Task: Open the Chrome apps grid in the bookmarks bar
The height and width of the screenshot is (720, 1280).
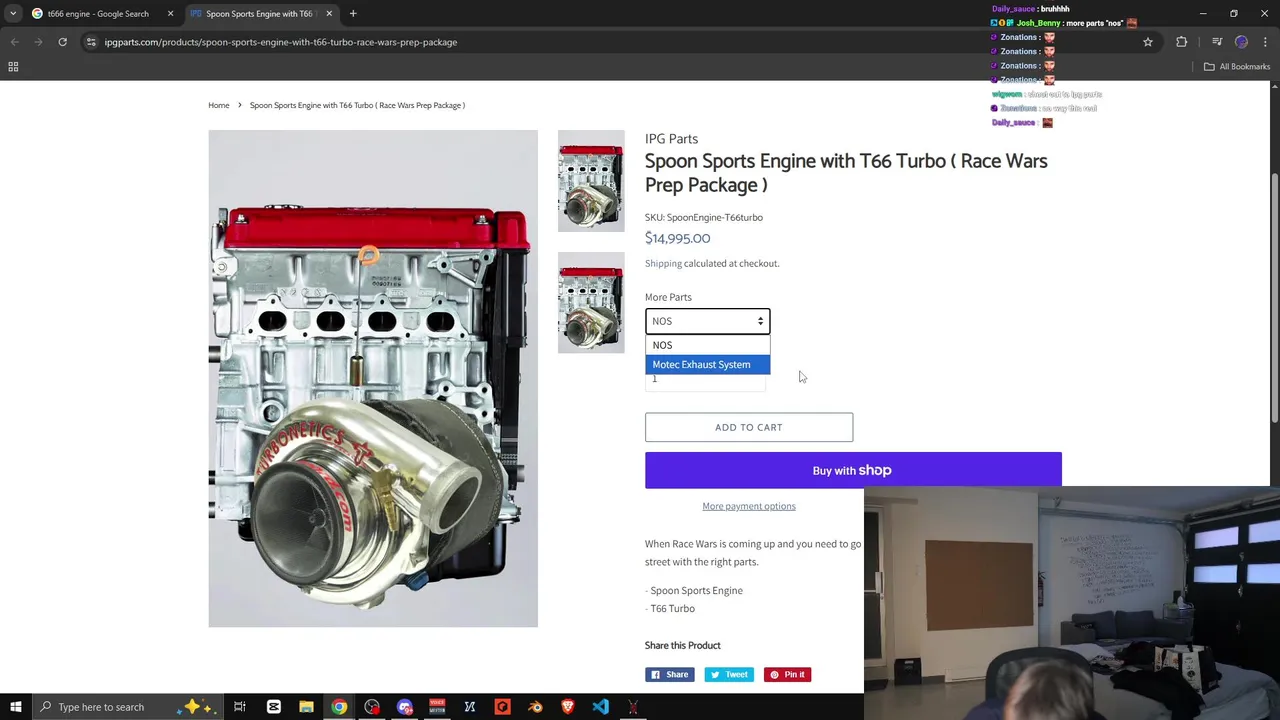Action: [x=13, y=67]
